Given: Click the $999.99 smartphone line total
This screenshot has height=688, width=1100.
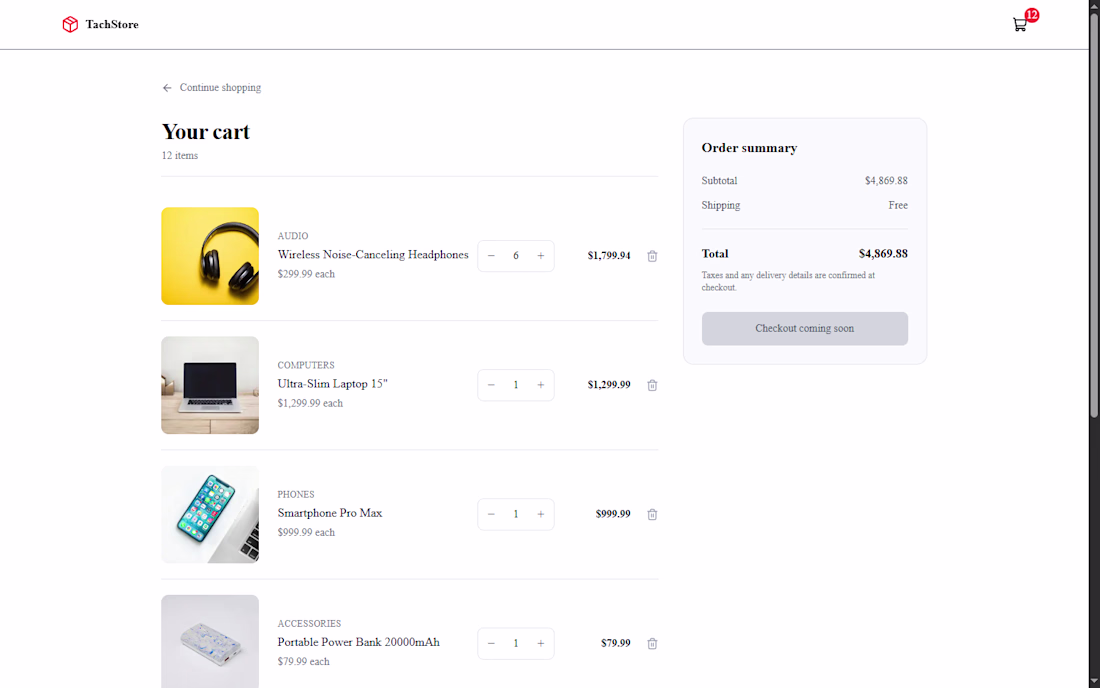Looking at the screenshot, I should pos(613,513).
